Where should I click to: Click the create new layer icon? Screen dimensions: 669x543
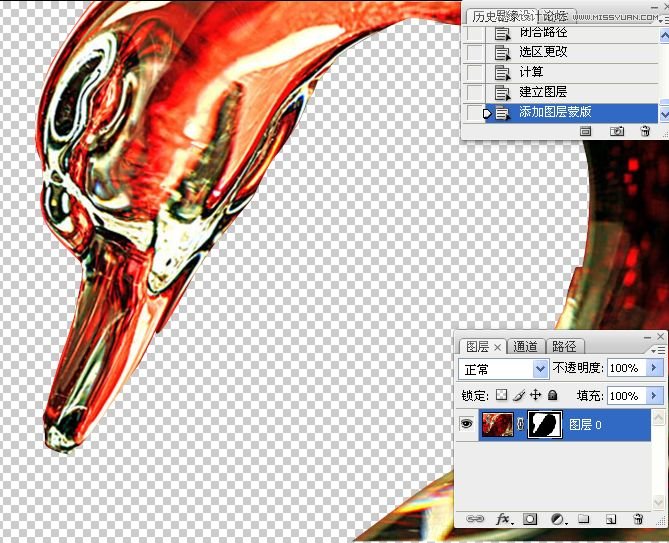pos(611,520)
